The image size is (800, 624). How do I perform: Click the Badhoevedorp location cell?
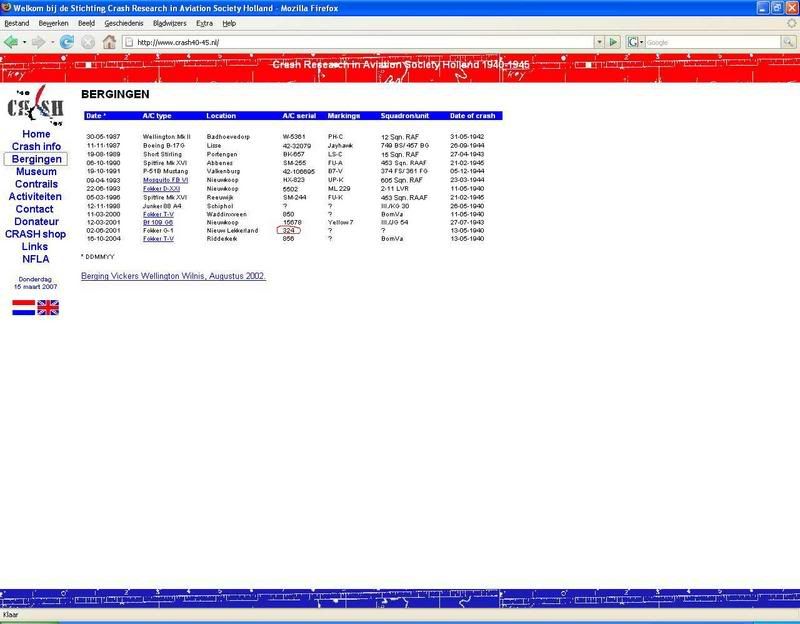228,137
